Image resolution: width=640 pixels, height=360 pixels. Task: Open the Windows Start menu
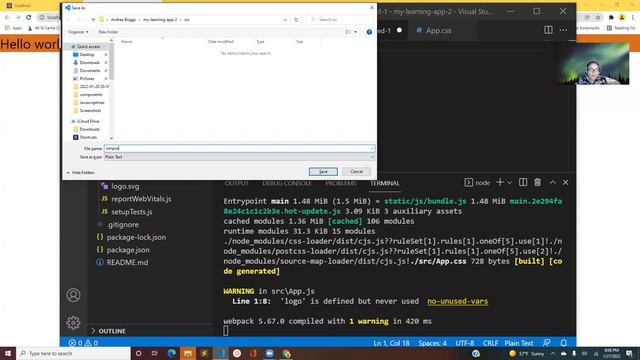(8, 353)
